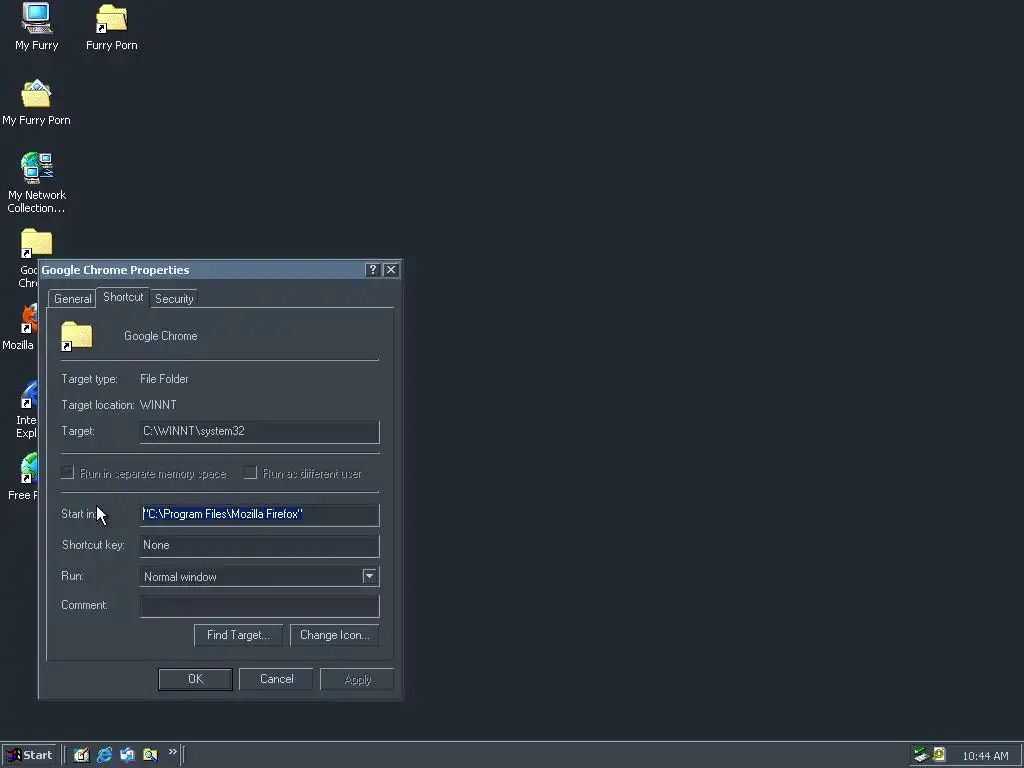Close the Google Chrome Properties dialog
The width and height of the screenshot is (1024, 768).
pyautogui.click(x=391, y=270)
